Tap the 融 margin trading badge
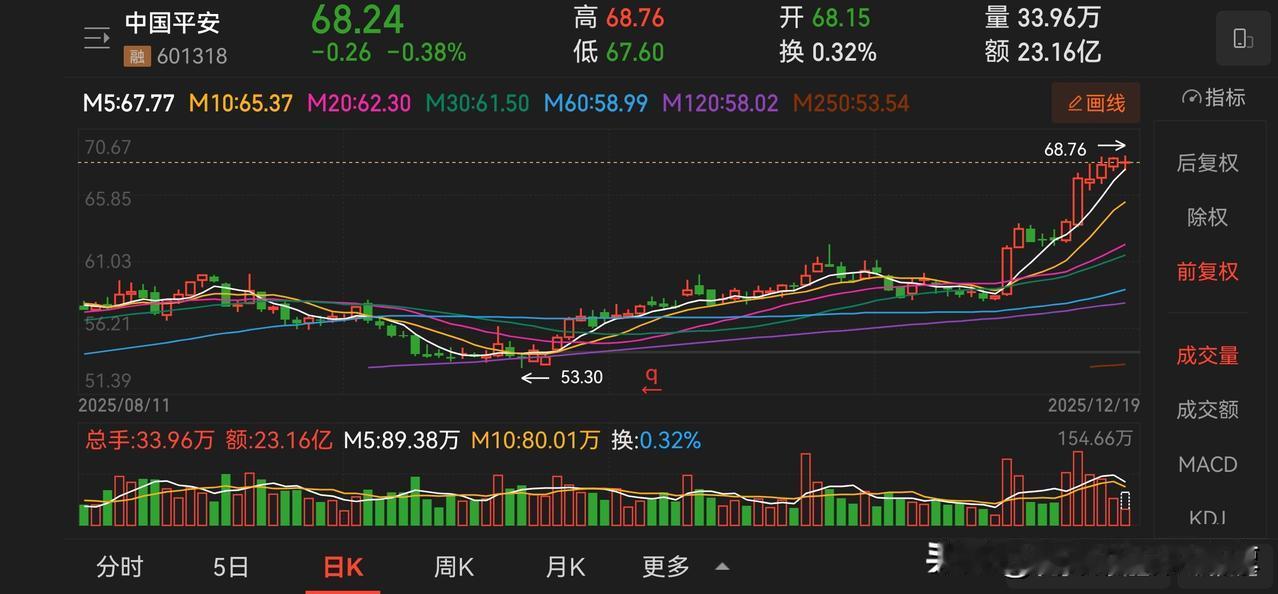 pos(136,57)
